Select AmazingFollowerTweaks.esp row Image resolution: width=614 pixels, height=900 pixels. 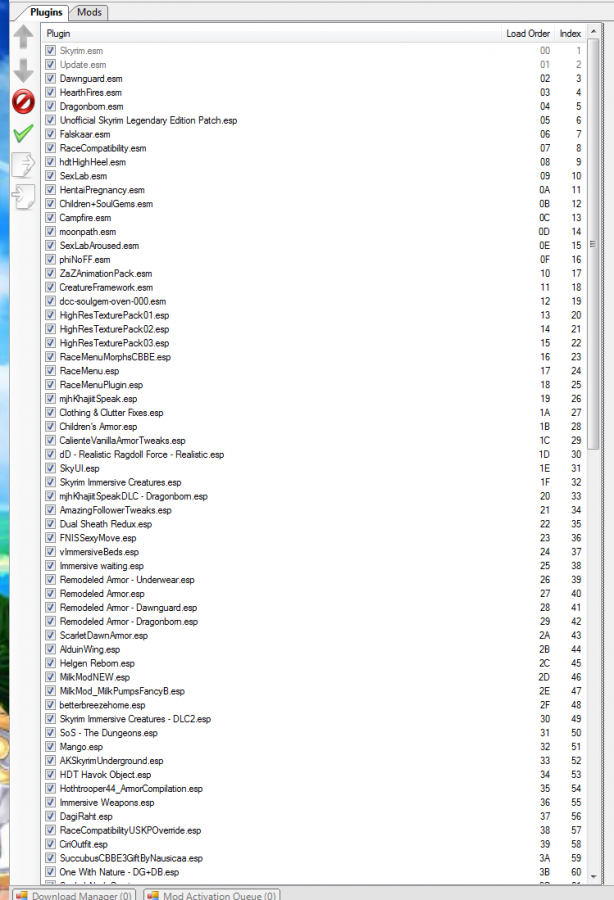tap(314, 510)
